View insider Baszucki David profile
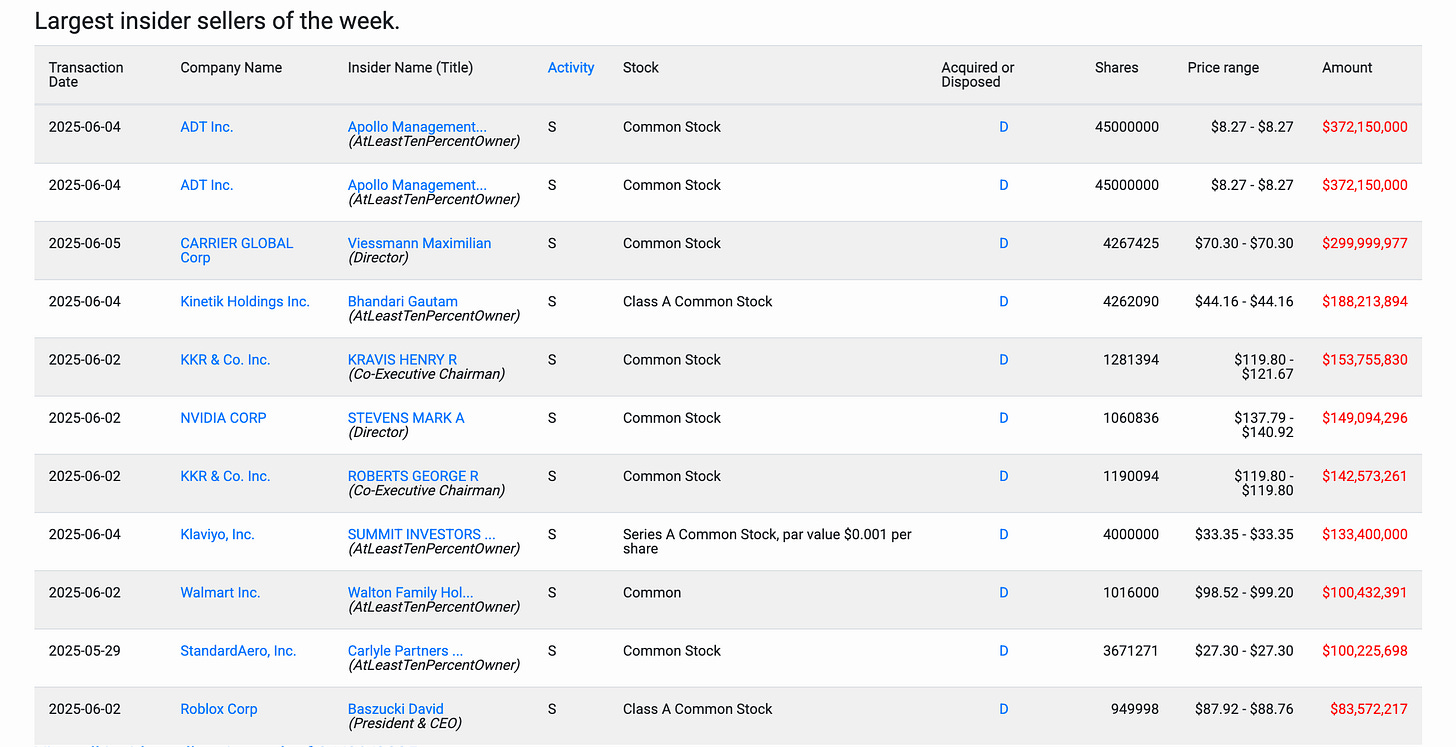1456x747 pixels. 395,708
